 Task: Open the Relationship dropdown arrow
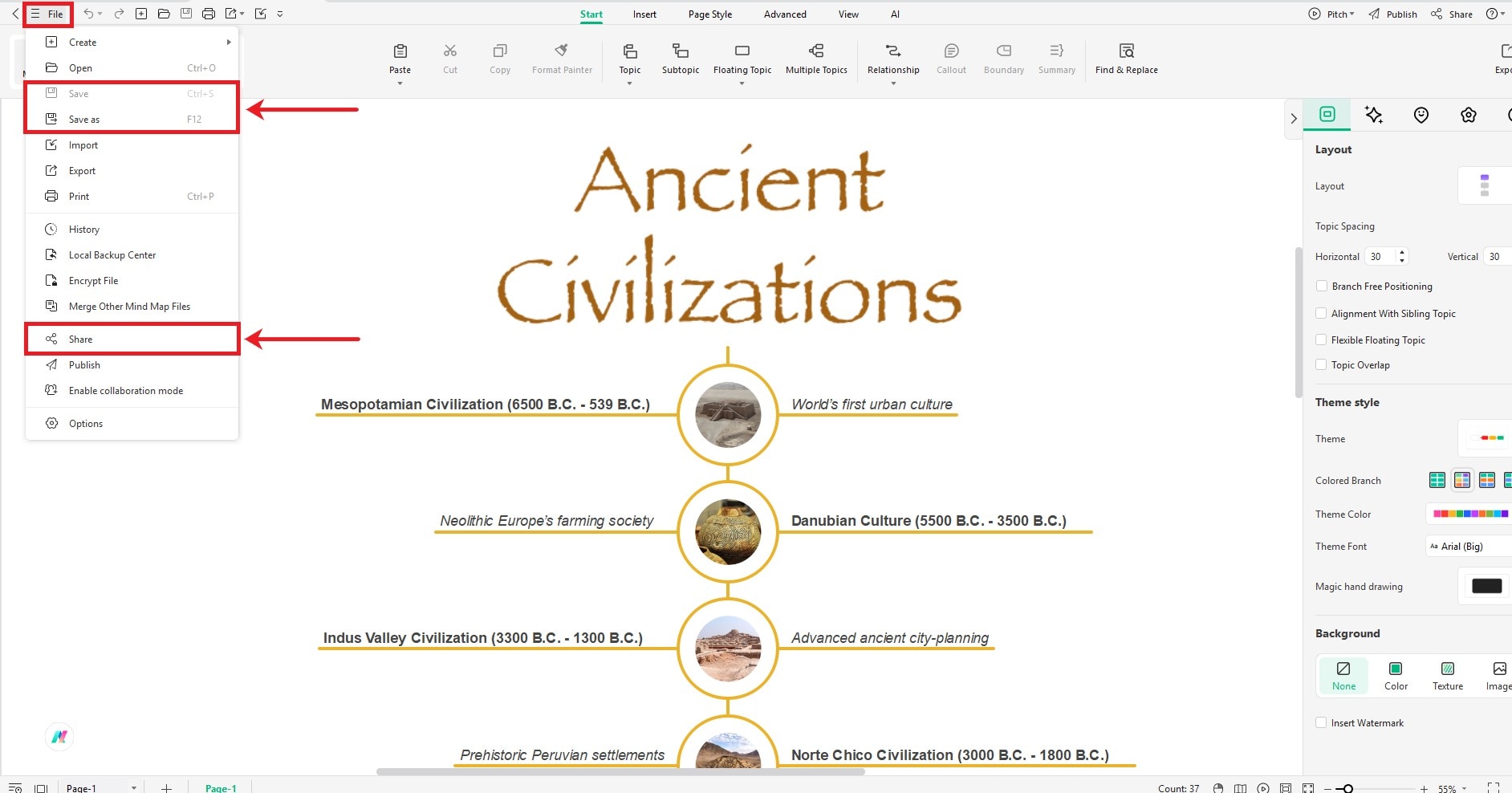[x=893, y=83]
